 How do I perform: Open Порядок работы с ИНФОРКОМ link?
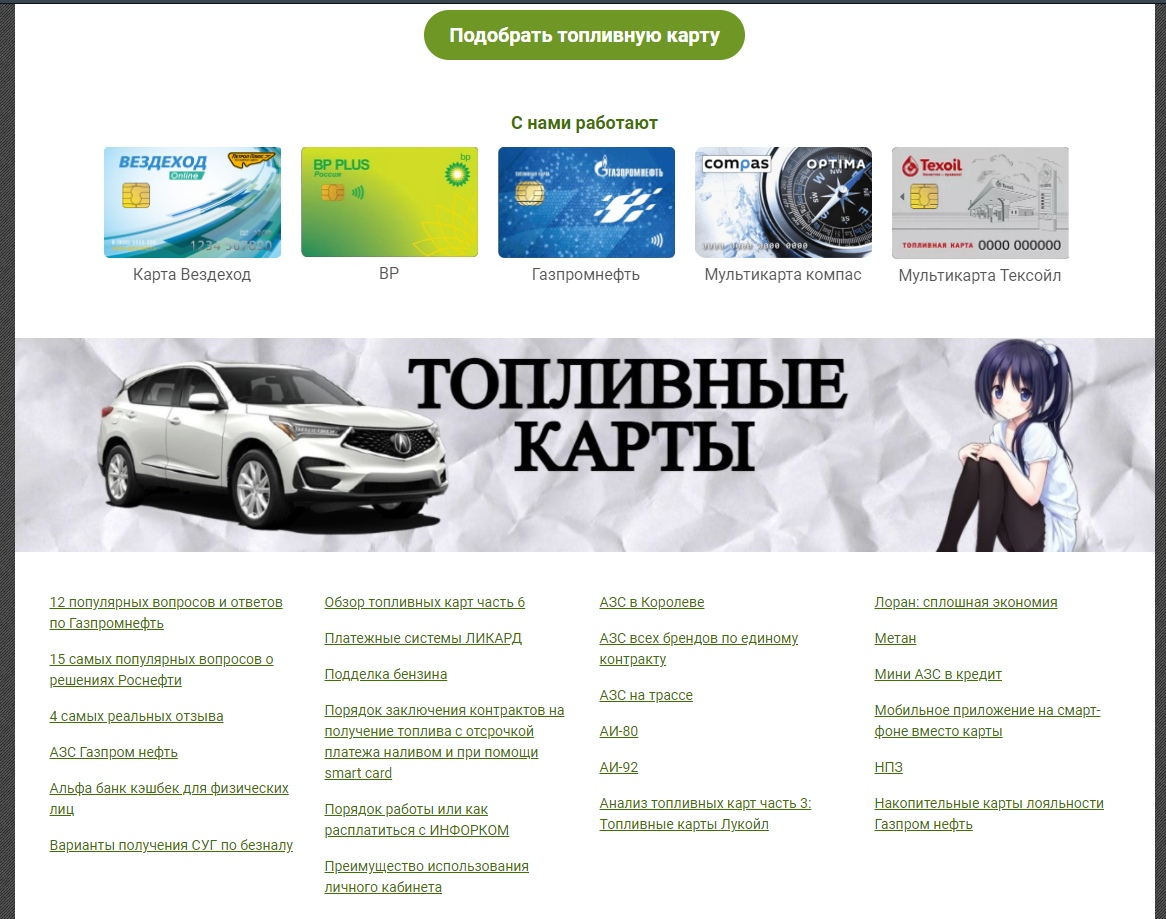point(416,819)
